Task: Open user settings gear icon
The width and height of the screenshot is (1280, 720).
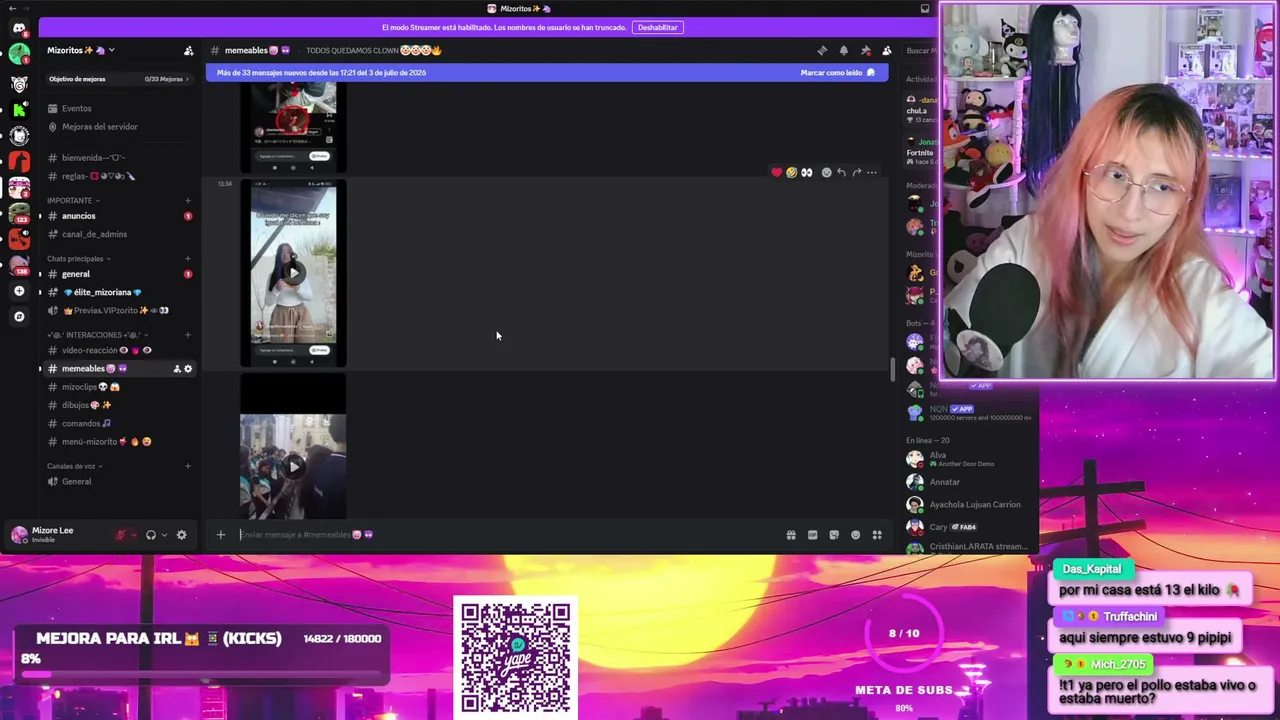Action: [x=181, y=535]
